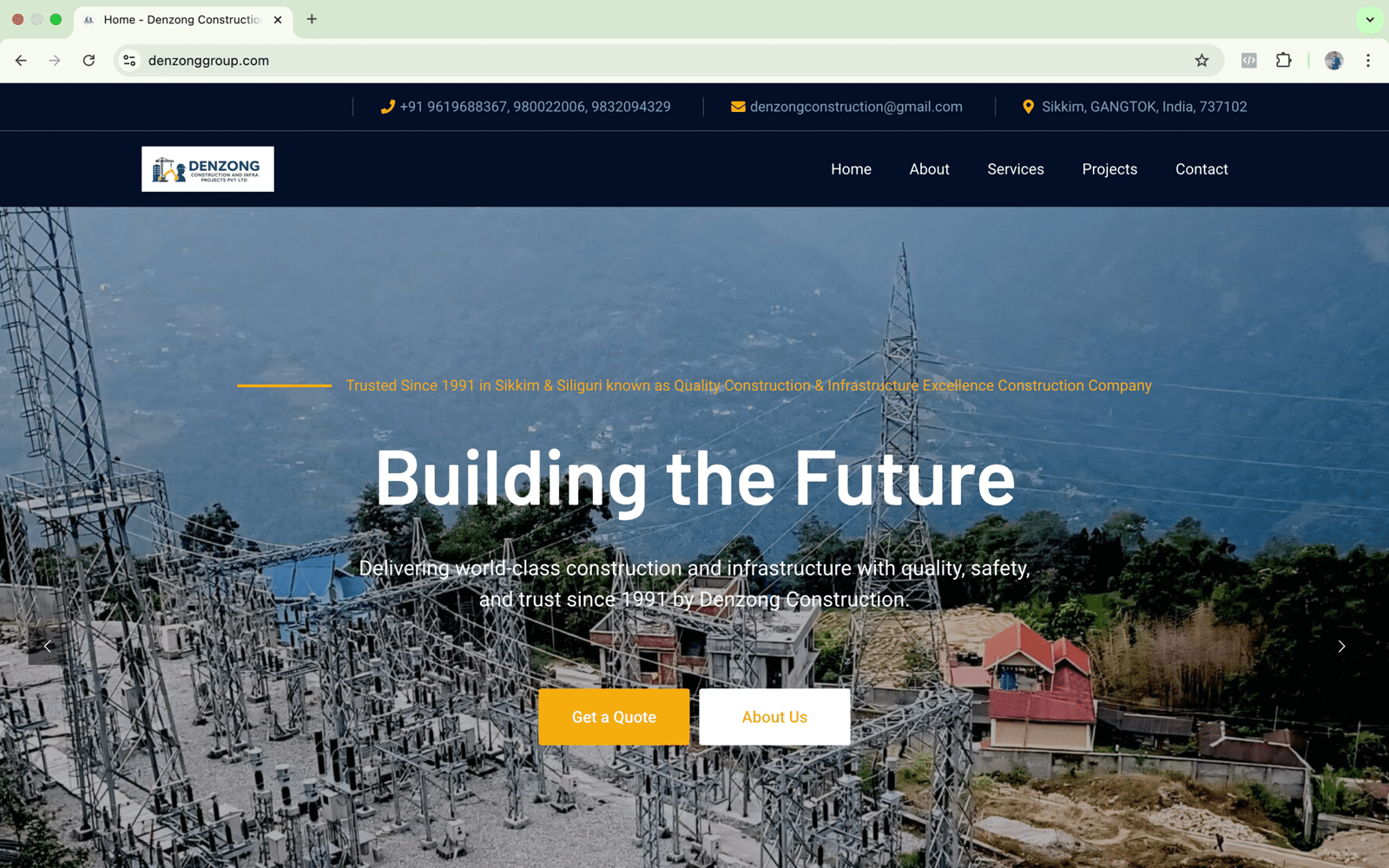Open the Extensions puzzle icon
The width and height of the screenshot is (1389, 868).
tap(1283, 61)
